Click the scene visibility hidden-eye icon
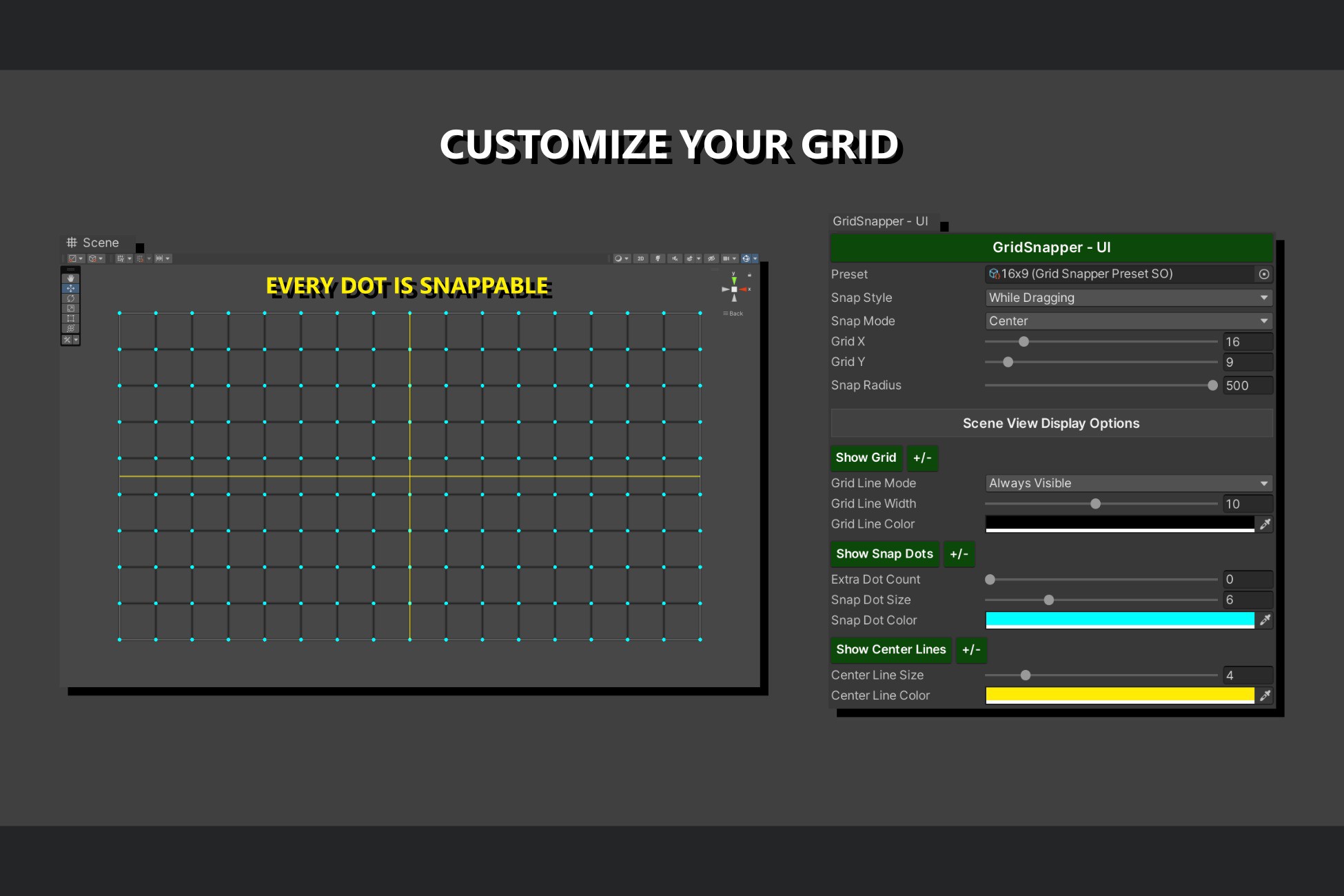1344x896 pixels. coord(711,258)
